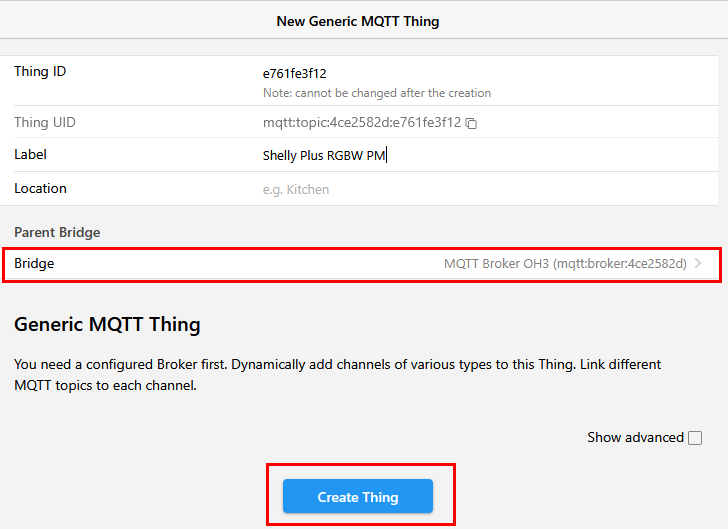
Task: Click the Label row caption
Action: coord(30,154)
